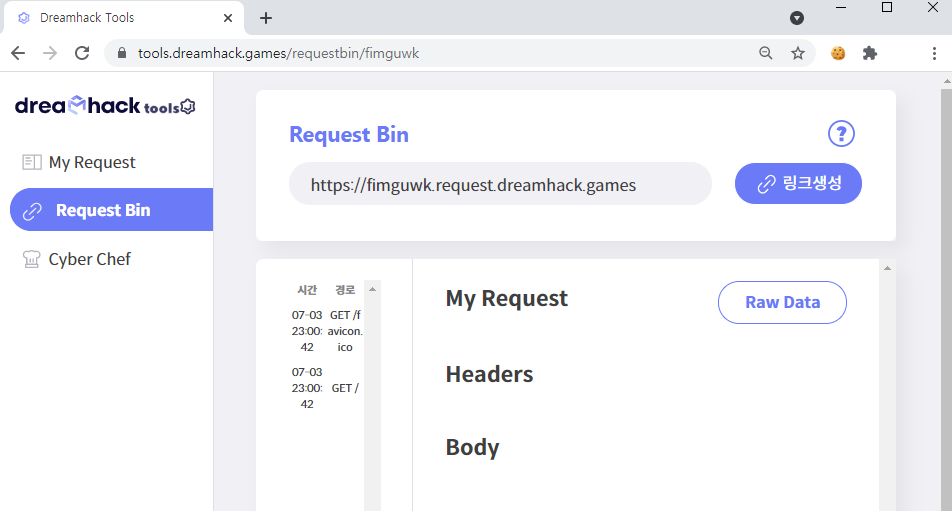Select the Request Bin sidebar item
The width and height of the screenshot is (952, 511).
coord(111,209)
